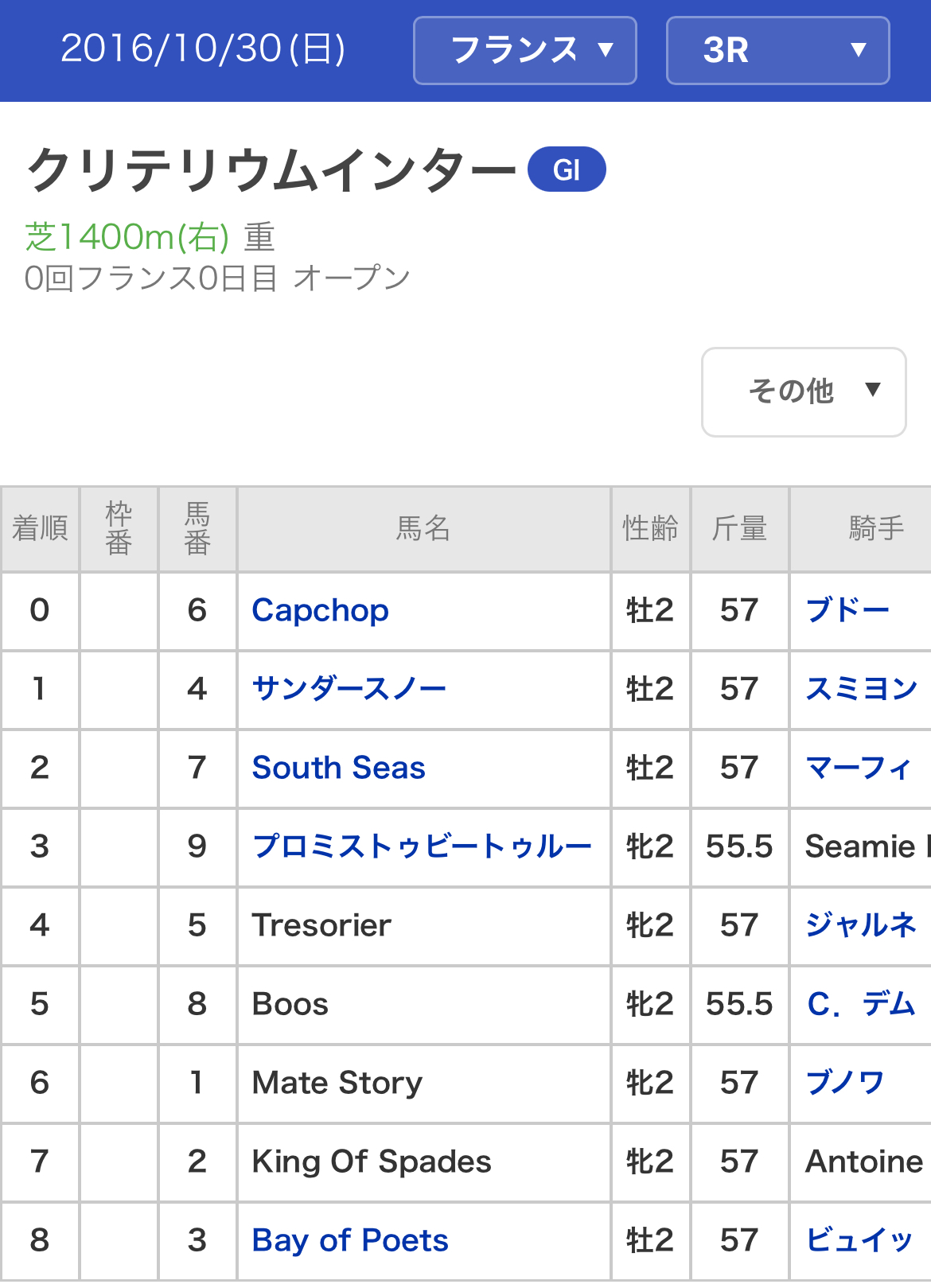Screen dimensions: 931x1288
Task: Open the その他 dropdown menu
Action: point(804,391)
